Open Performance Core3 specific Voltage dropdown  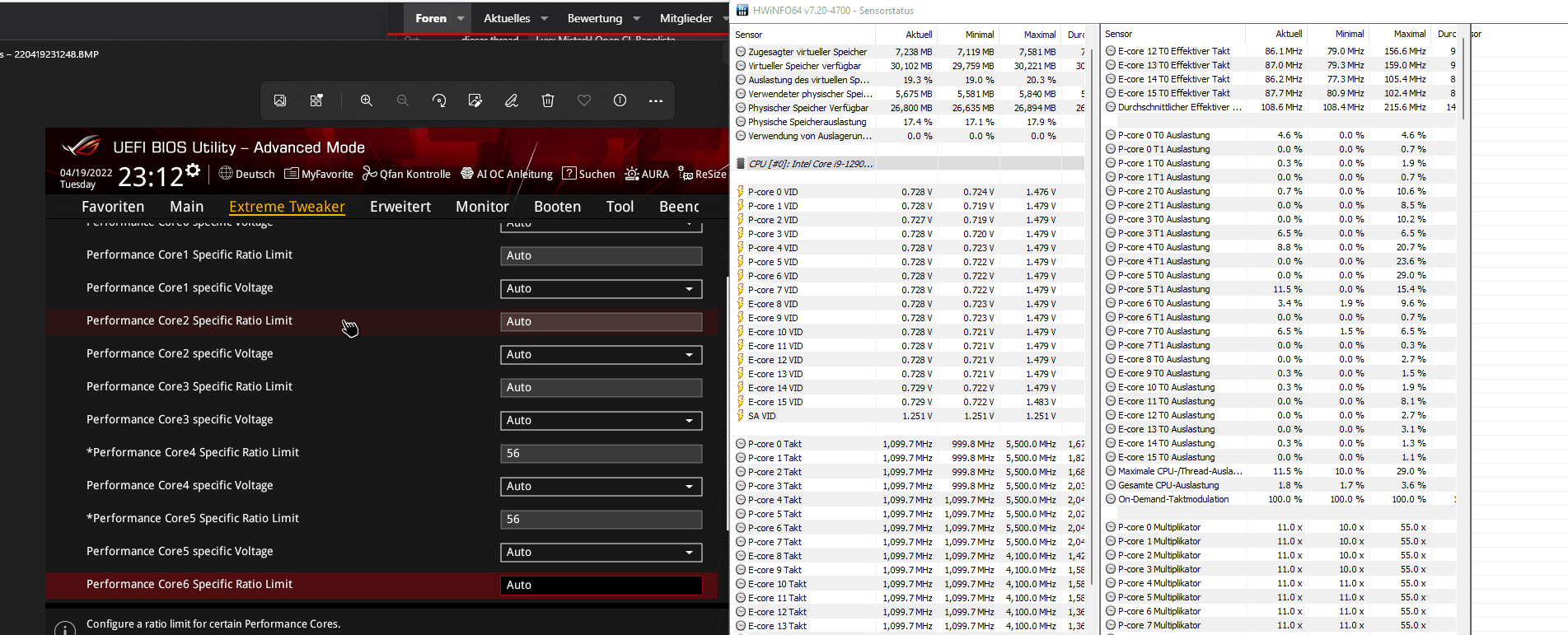point(601,421)
